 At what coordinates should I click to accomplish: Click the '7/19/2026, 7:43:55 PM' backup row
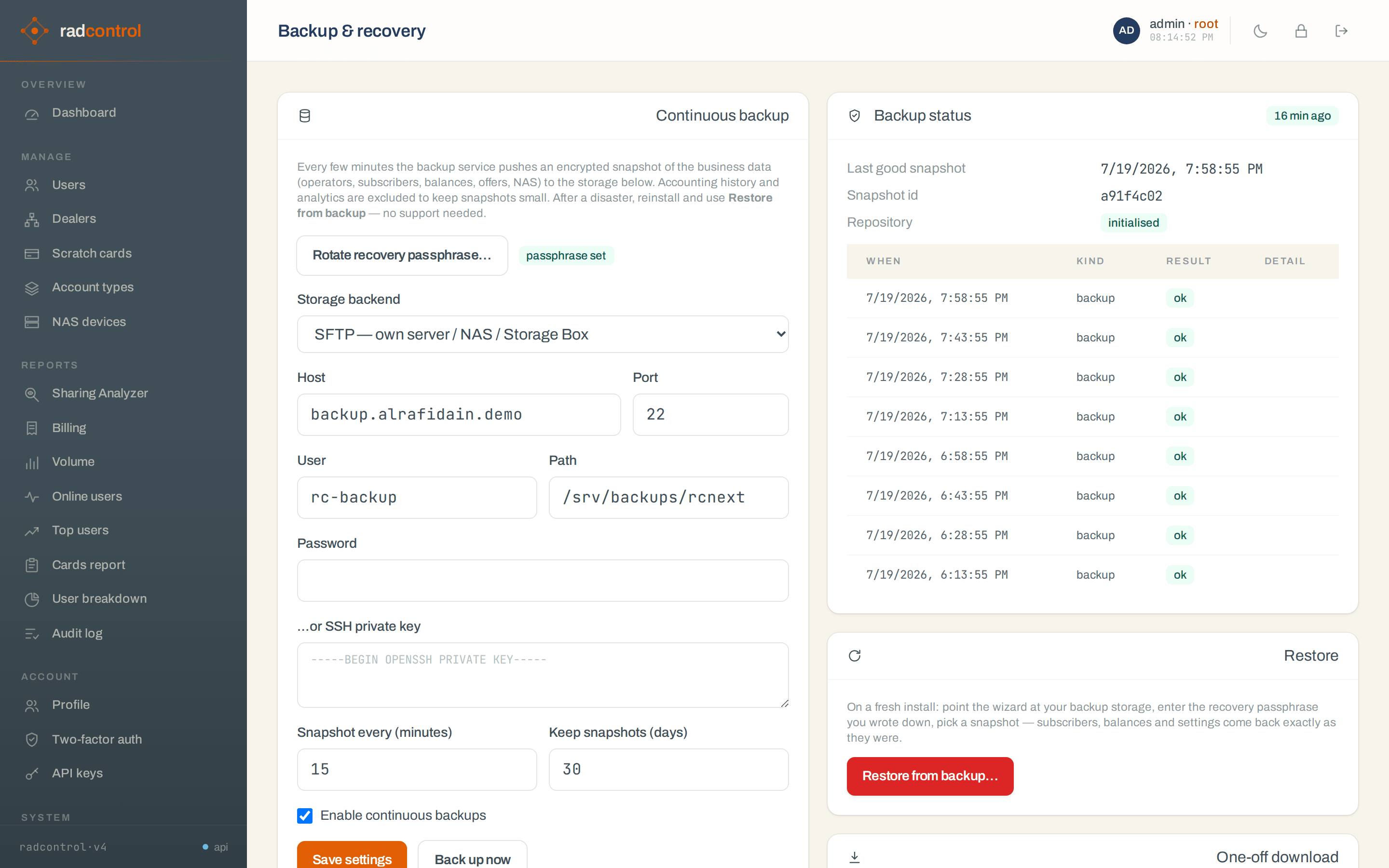coord(1092,338)
